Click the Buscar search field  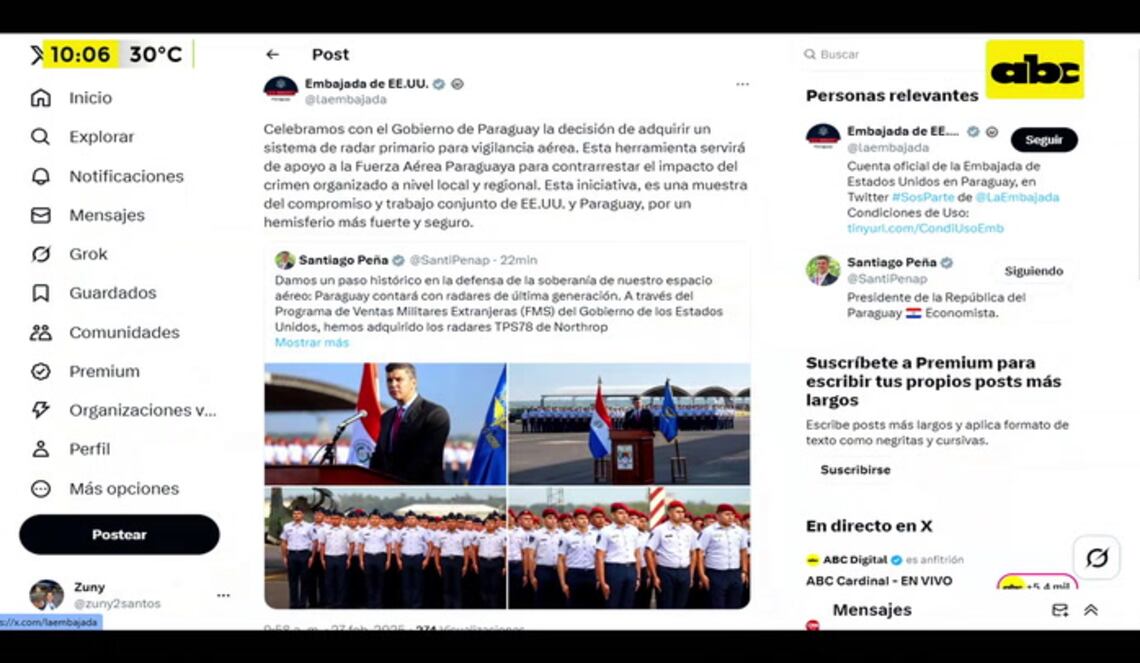coord(891,55)
